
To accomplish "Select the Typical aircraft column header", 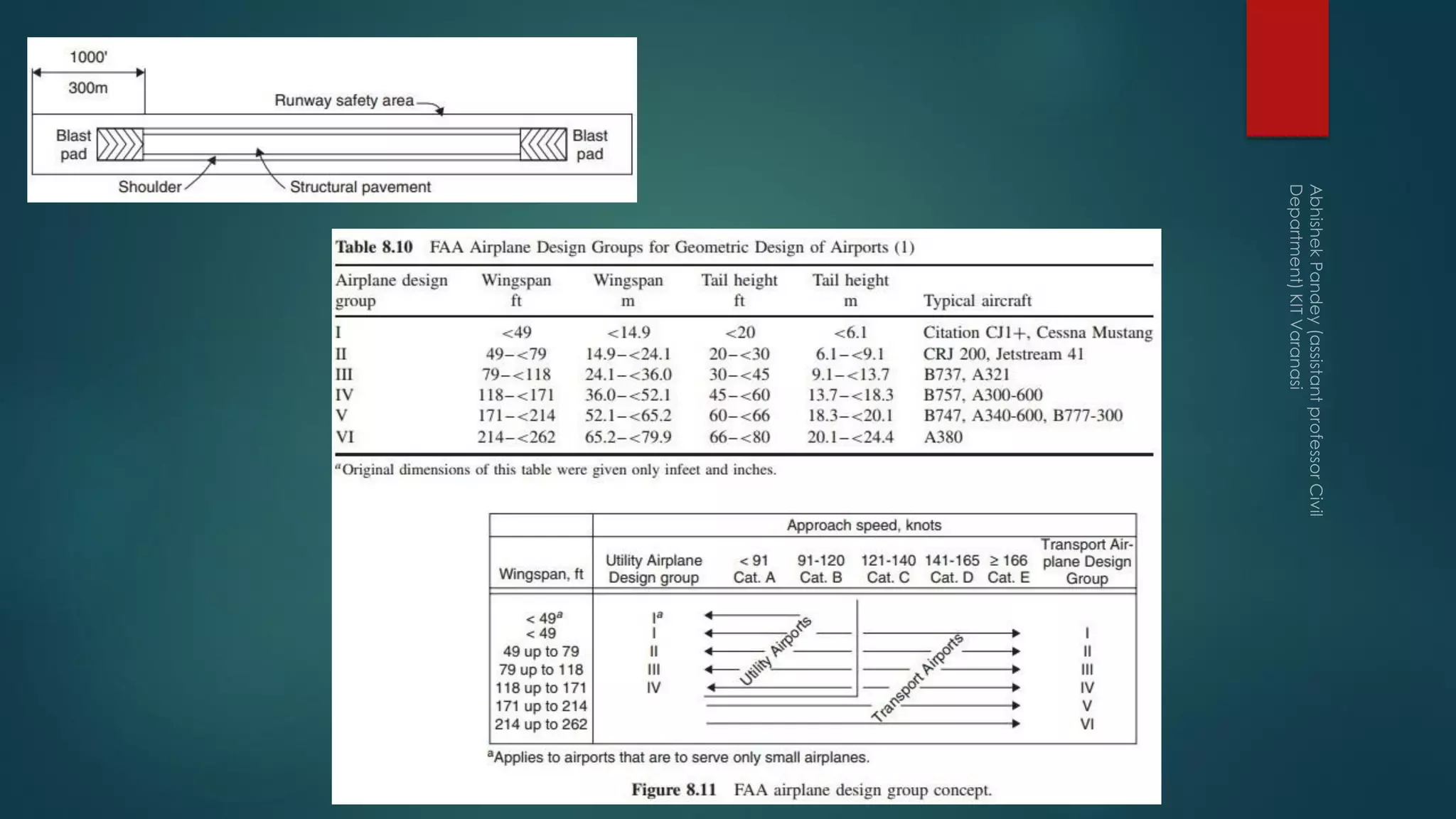I will pos(977,301).
